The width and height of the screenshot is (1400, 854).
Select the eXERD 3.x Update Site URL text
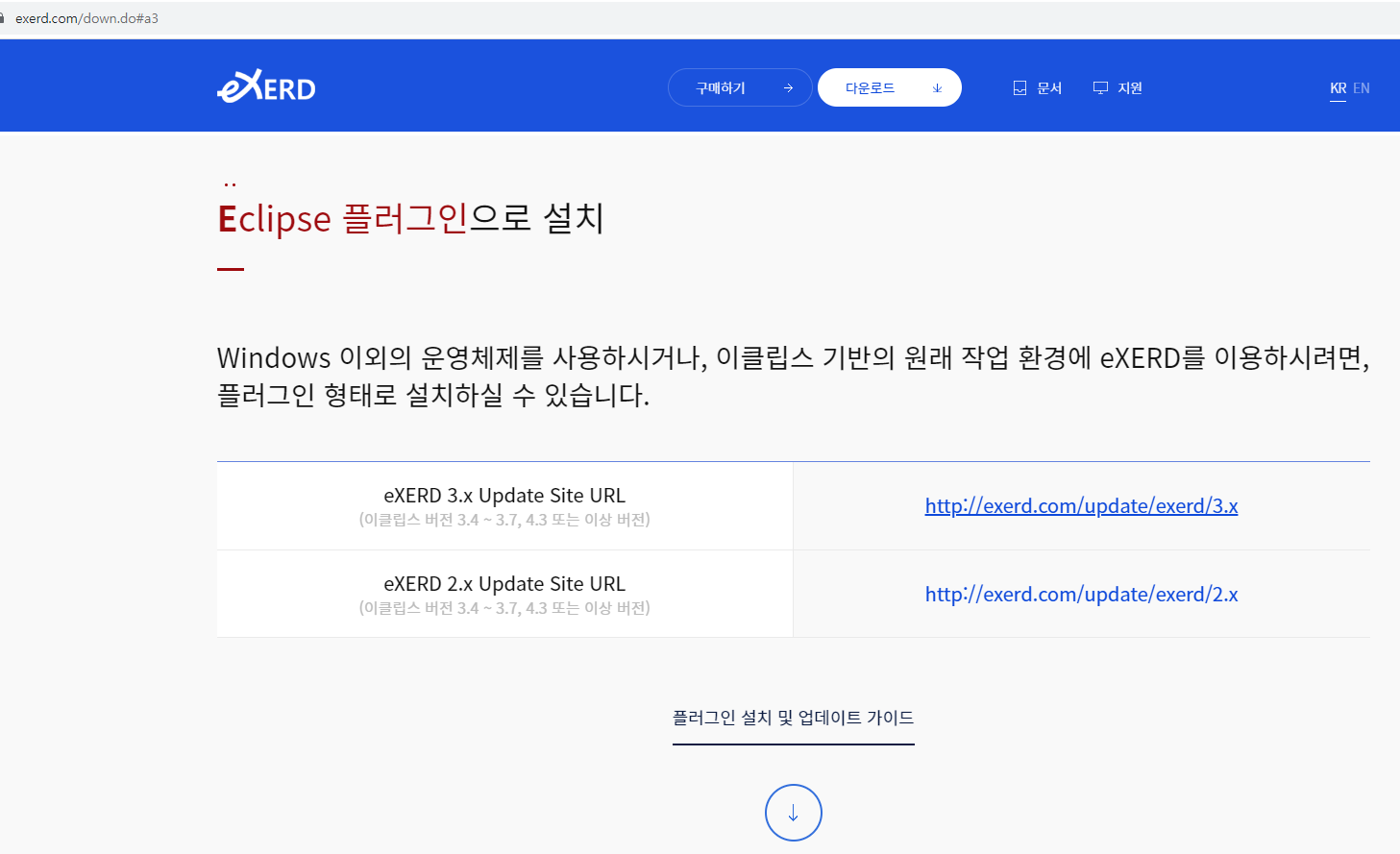504,496
